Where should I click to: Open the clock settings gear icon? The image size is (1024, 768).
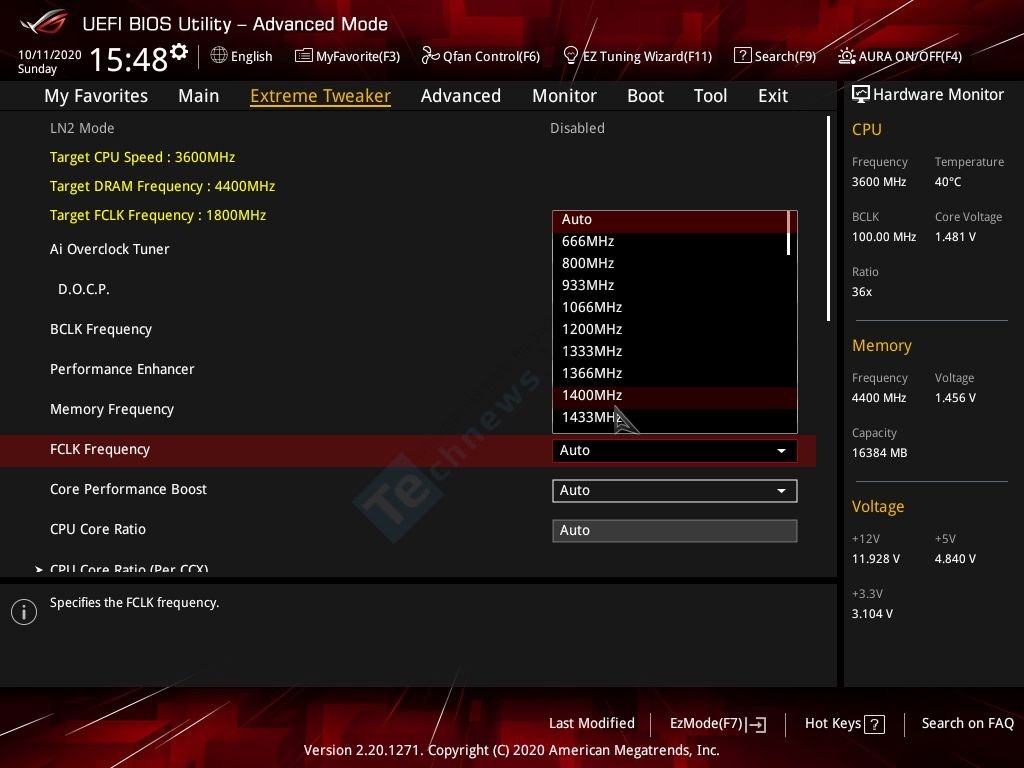[179, 52]
